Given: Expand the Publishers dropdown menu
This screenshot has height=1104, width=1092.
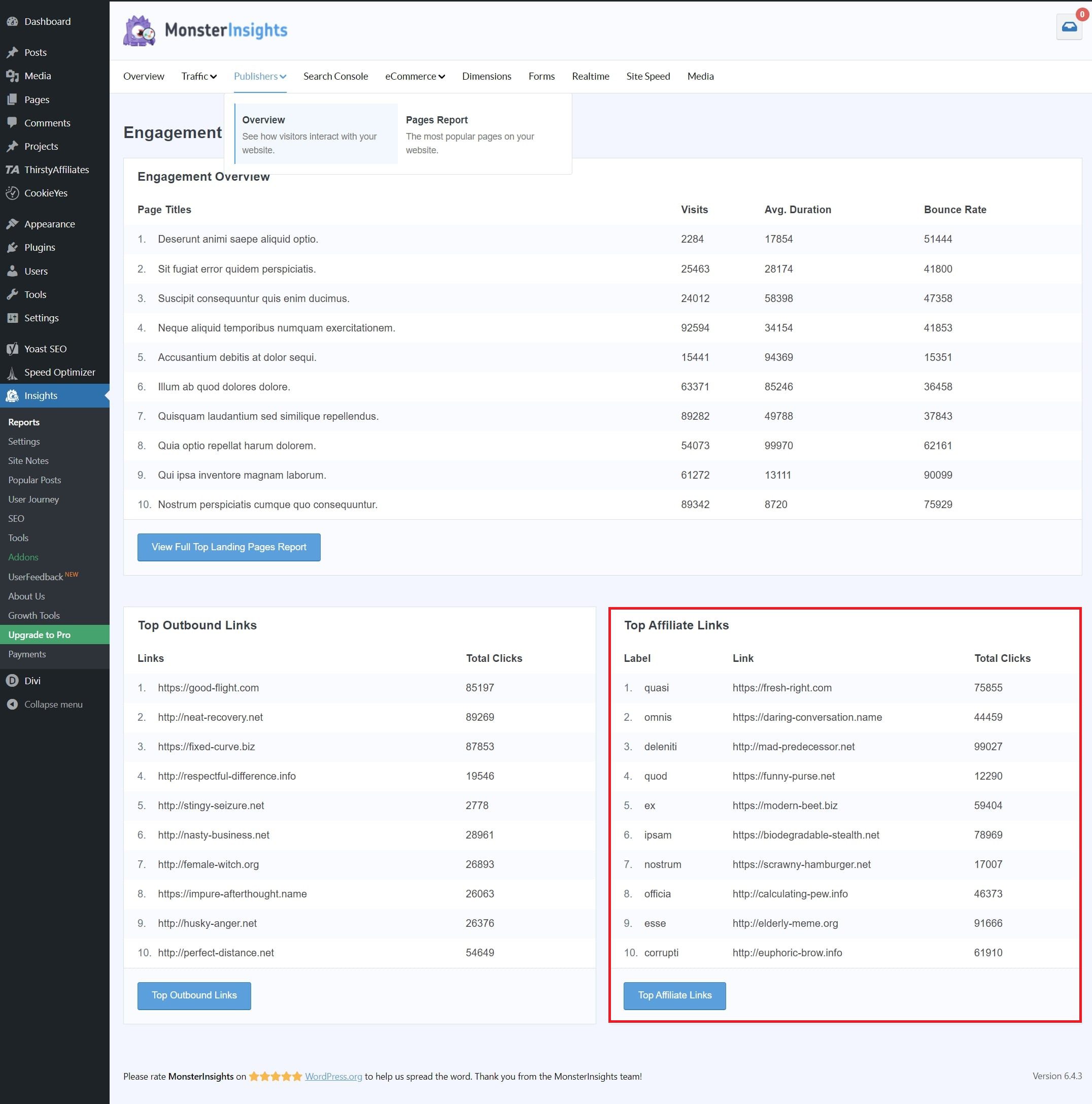Looking at the screenshot, I should click(259, 76).
